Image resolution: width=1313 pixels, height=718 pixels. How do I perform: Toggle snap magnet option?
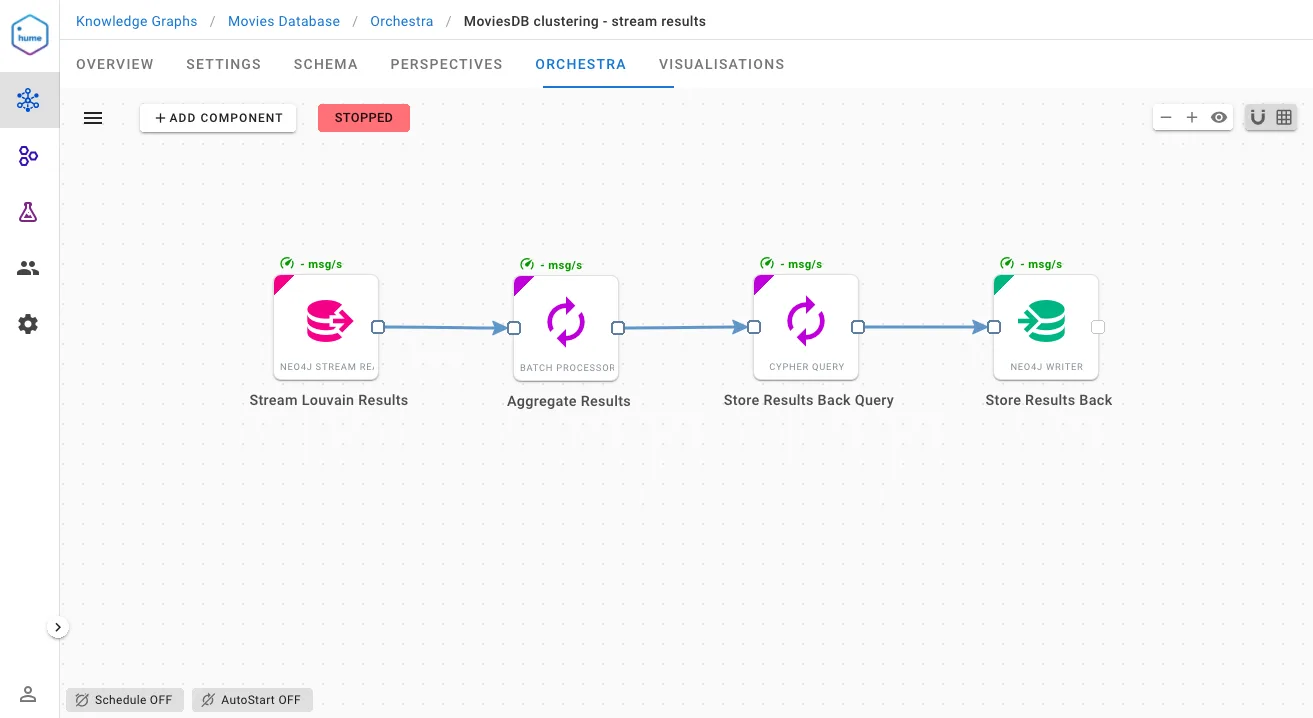tap(1258, 117)
